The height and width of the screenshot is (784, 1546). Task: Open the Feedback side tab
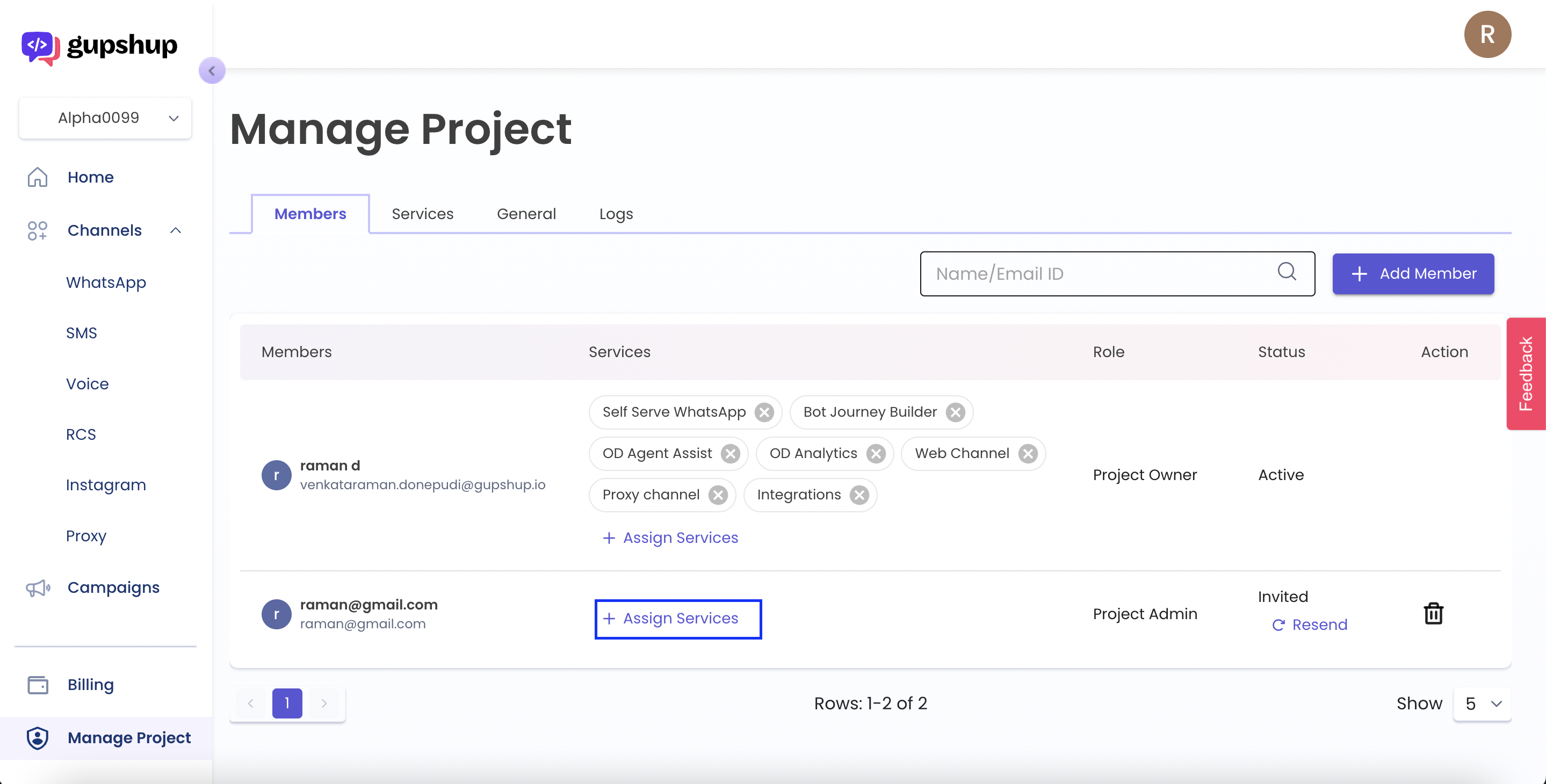pyautogui.click(x=1525, y=374)
